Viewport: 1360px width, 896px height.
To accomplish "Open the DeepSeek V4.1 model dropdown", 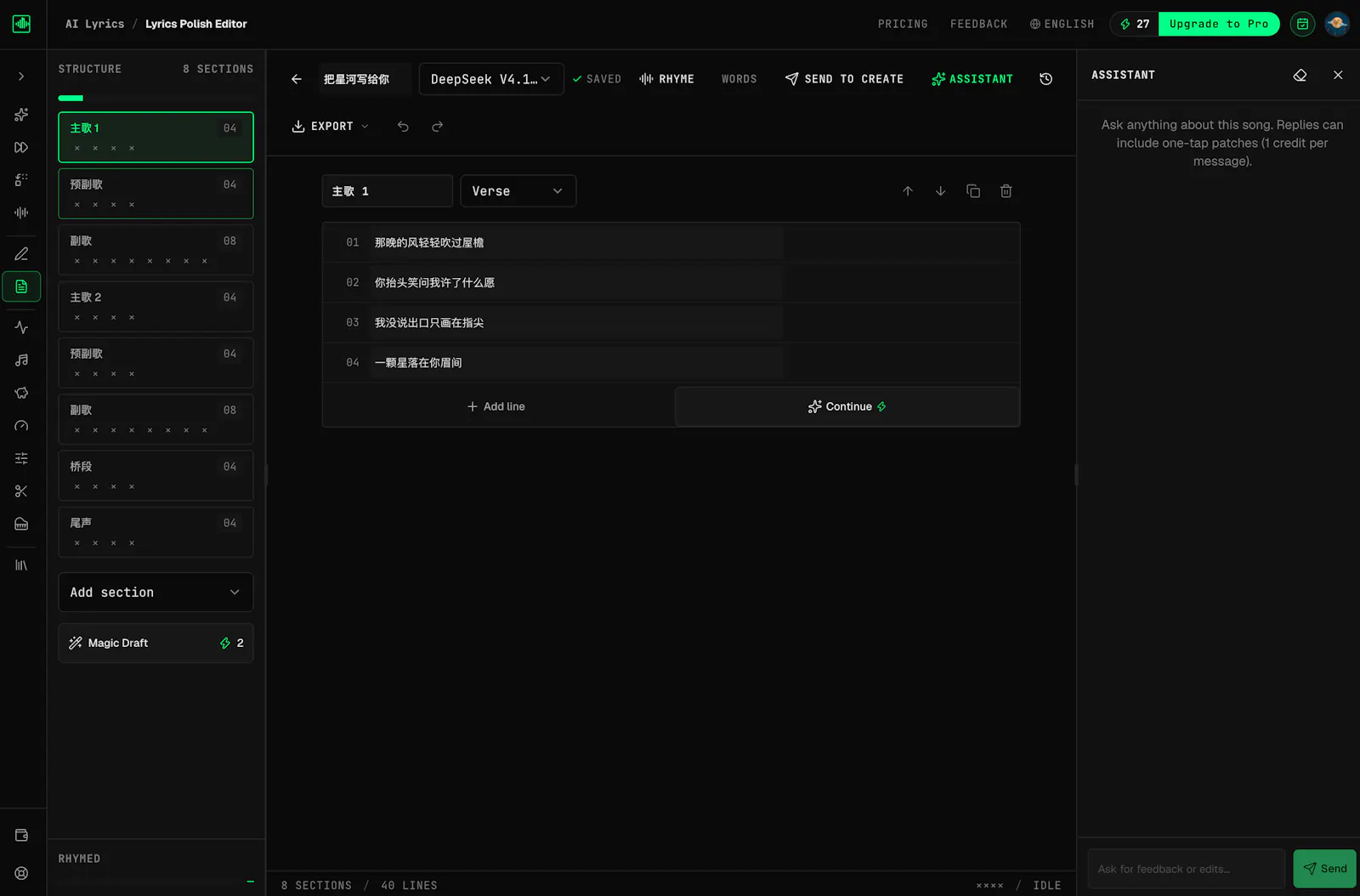I will click(x=491, y=79).
